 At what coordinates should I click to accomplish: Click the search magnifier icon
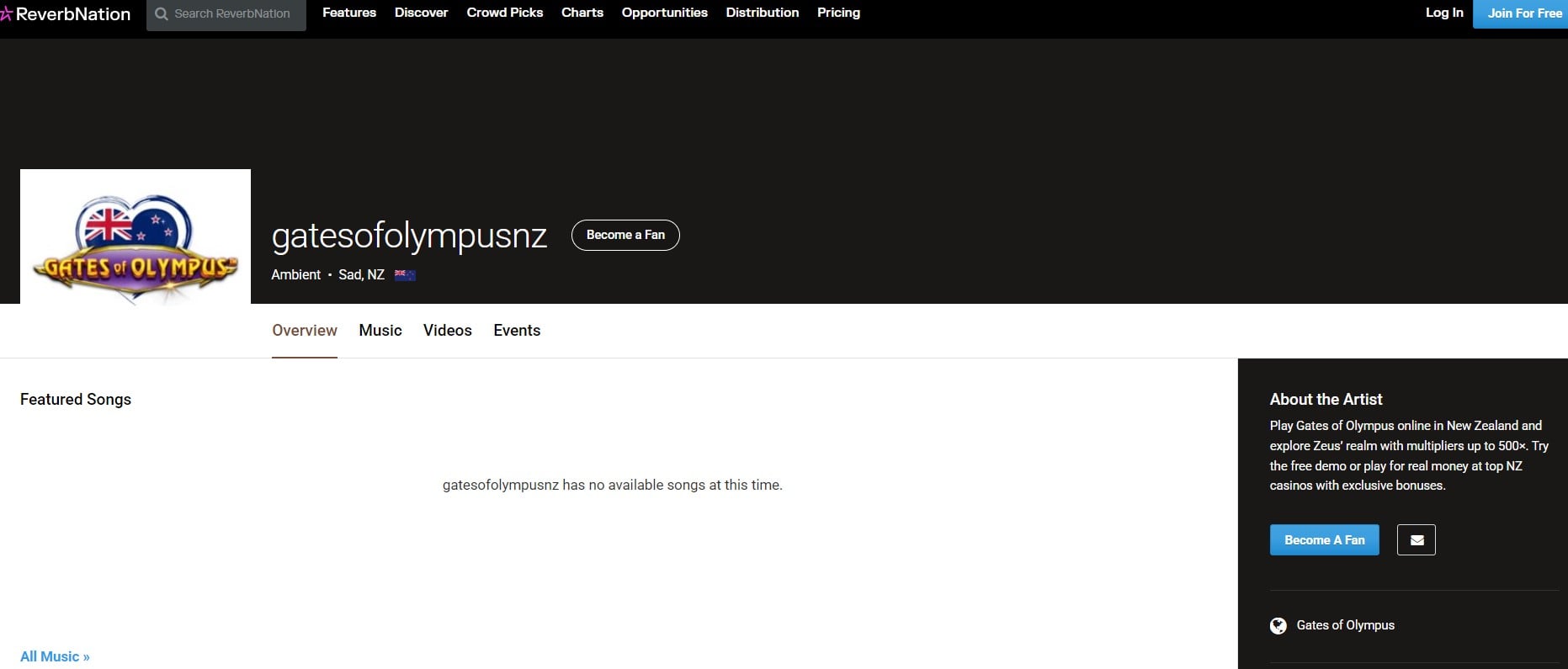tap(162, 14)
